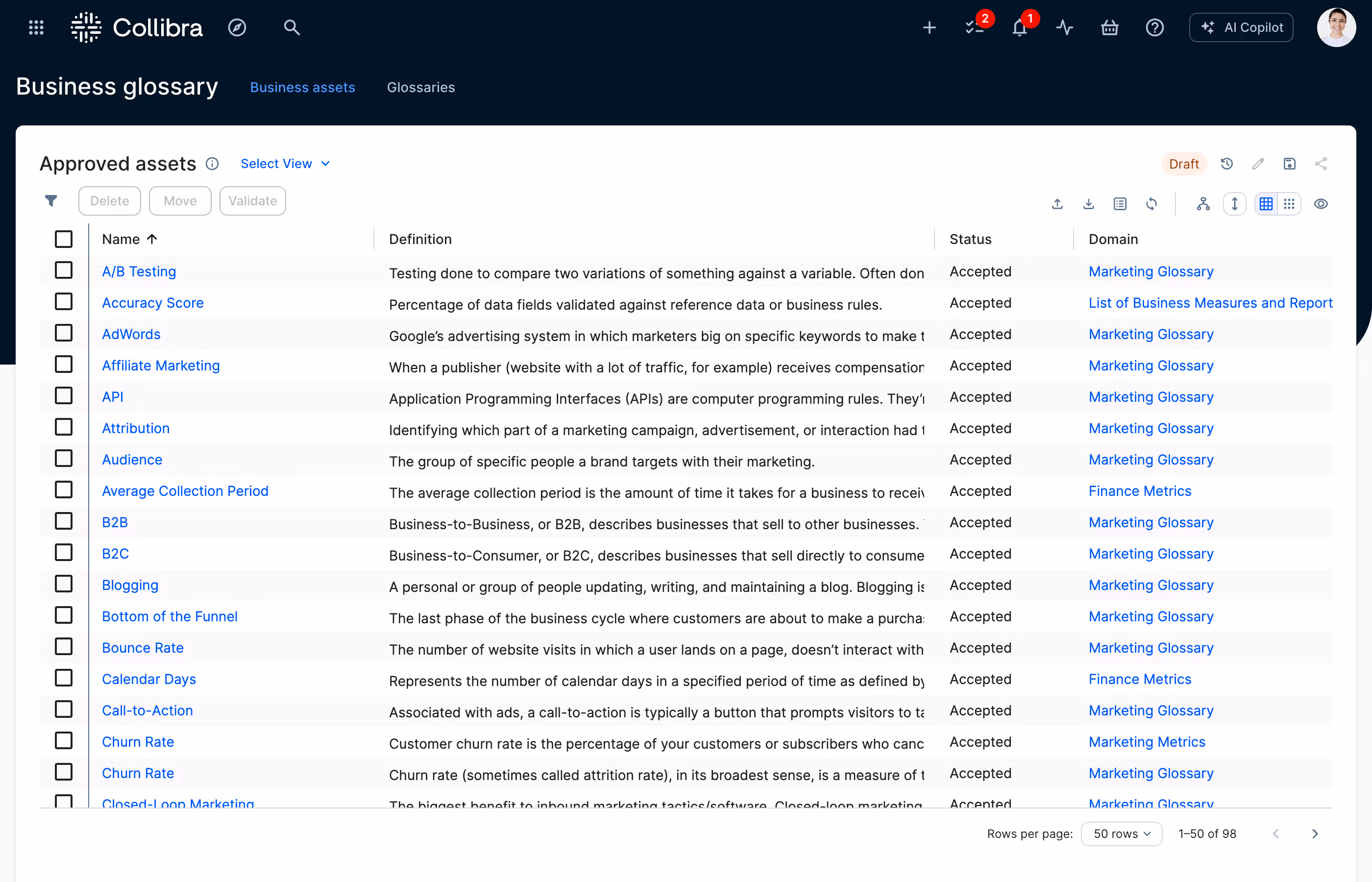Tick the checkbox for Accuracy Score row
This screenshot has height=882, width=1372.
(64, 302)
